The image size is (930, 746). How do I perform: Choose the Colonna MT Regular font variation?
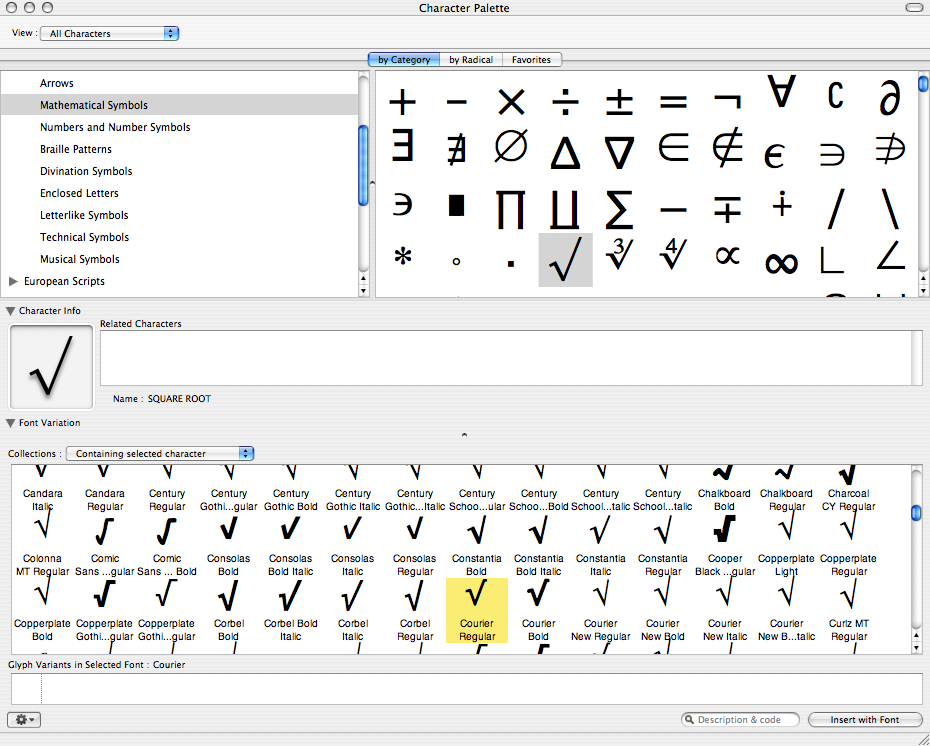pyautogui.click(x=42, y=546)
